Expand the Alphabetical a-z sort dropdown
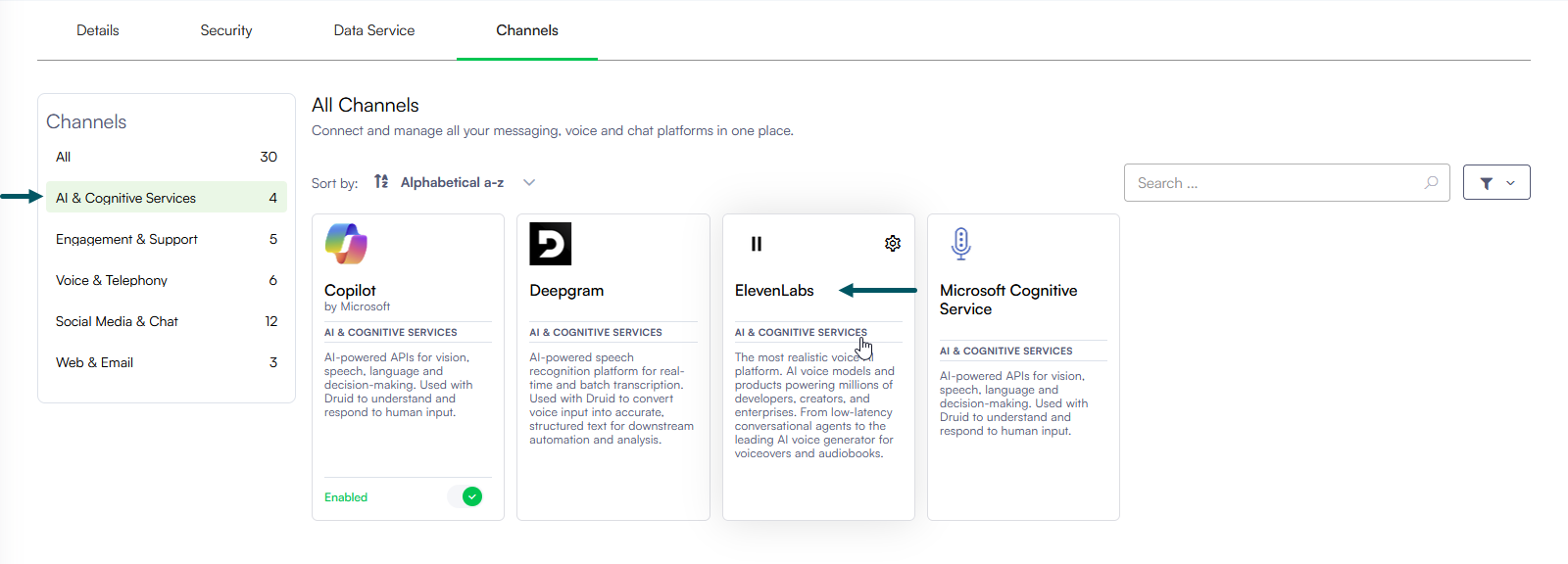Viewport: 1568px width, 564px height. click(x=529, y=183)
